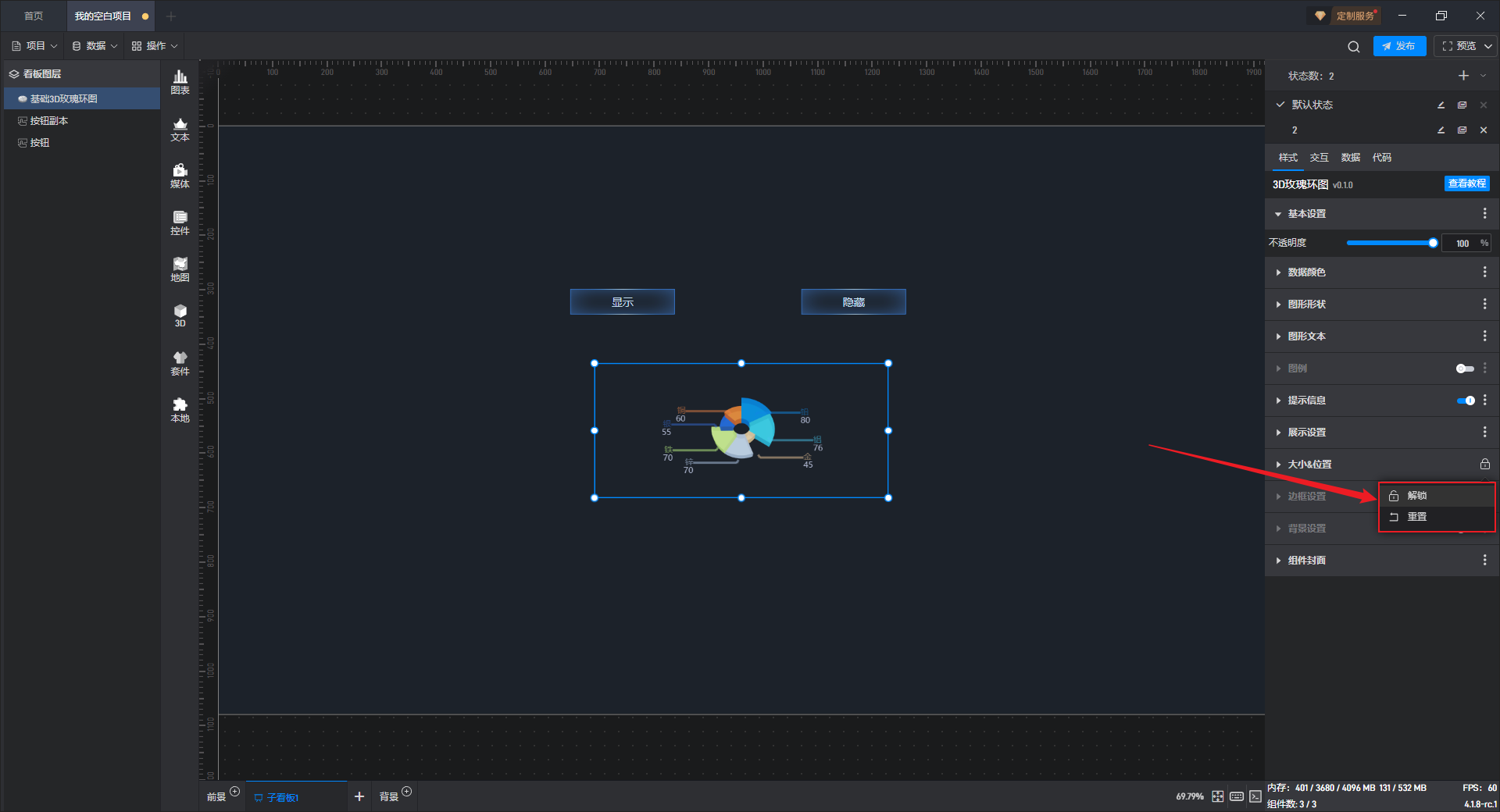
Task: Open the 文本 text component panel
Action: coord(180,129)
